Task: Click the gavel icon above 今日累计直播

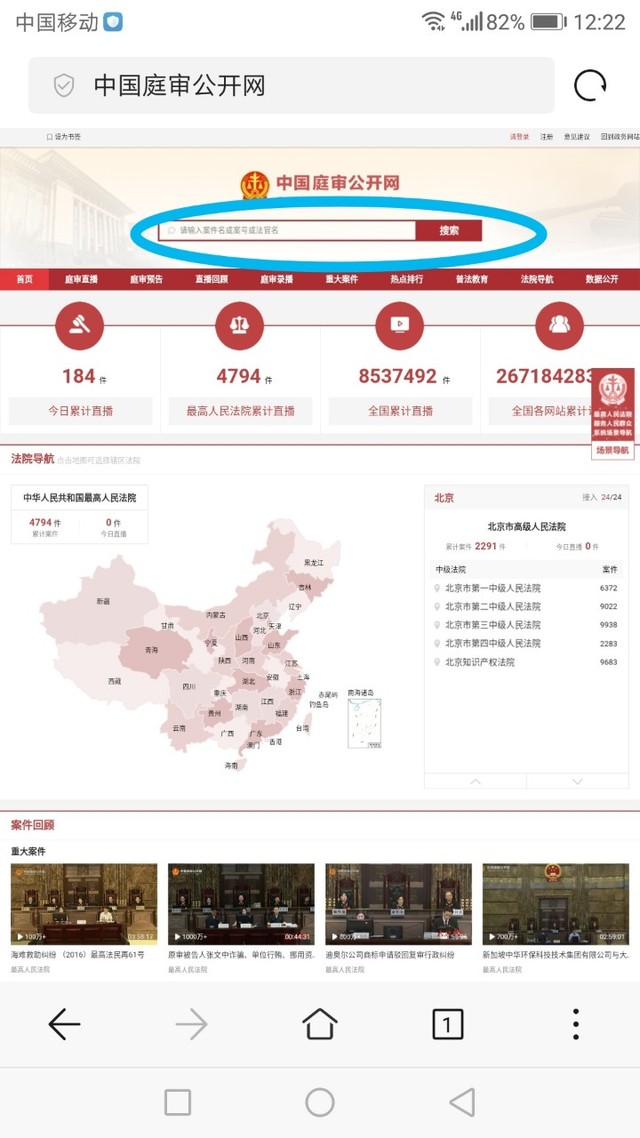Action: (x=80, y=326)
